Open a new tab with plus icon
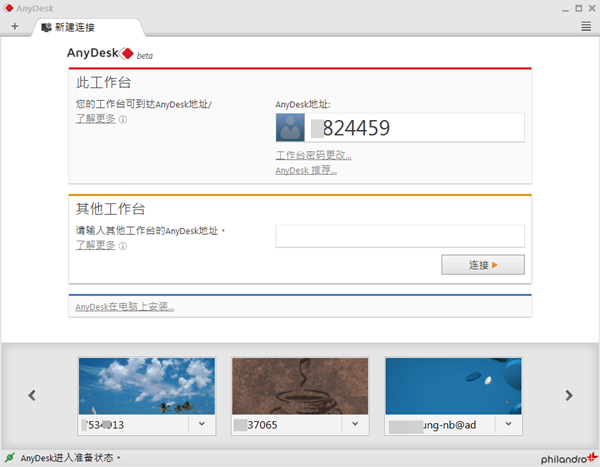The width and height of the screenshot is (600, 467). 15,26
